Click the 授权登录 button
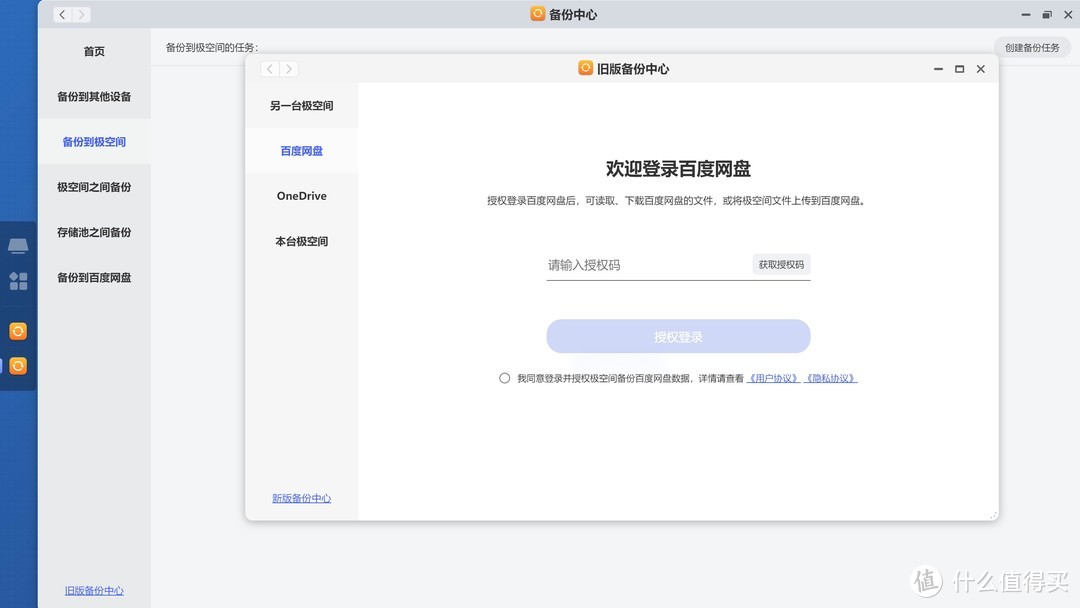This screenshot has height=608, width=1080. pos(678,336)
